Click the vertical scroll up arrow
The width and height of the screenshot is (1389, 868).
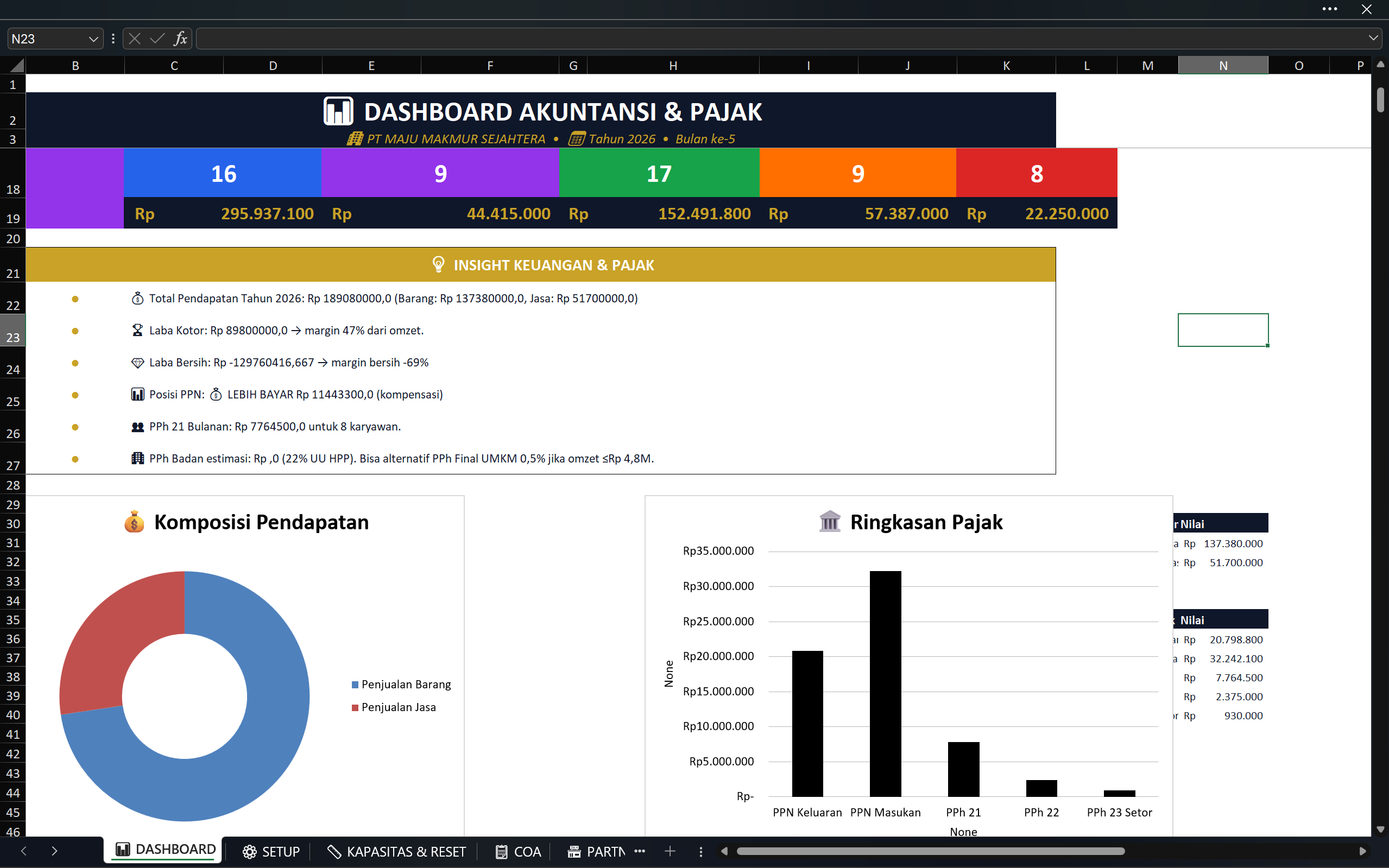coord(1380,65)
